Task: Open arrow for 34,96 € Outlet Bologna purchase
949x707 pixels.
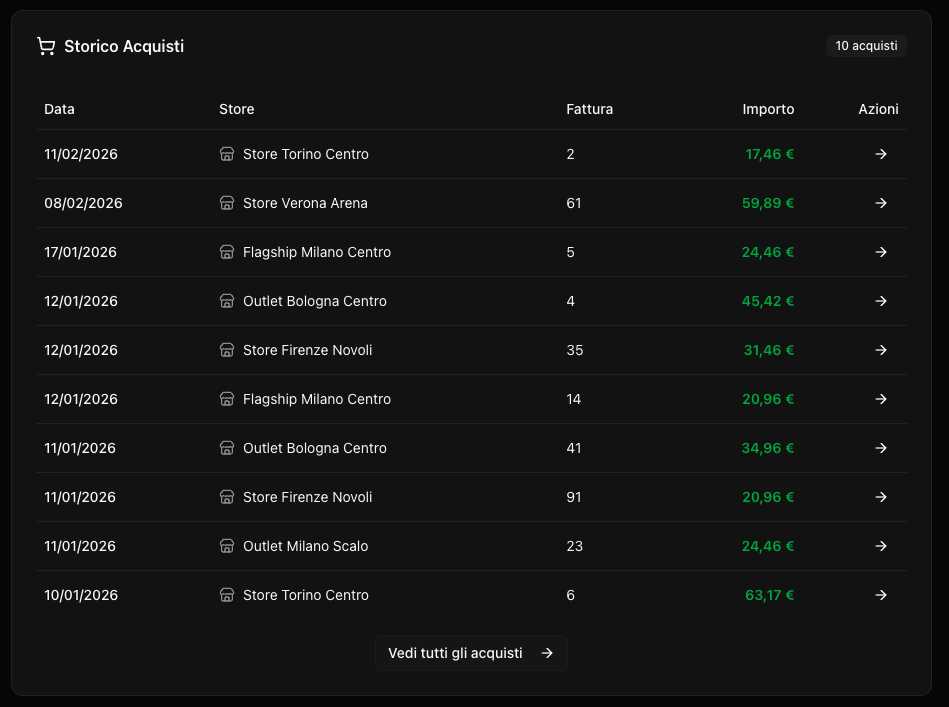Action: tap(881, 449)
